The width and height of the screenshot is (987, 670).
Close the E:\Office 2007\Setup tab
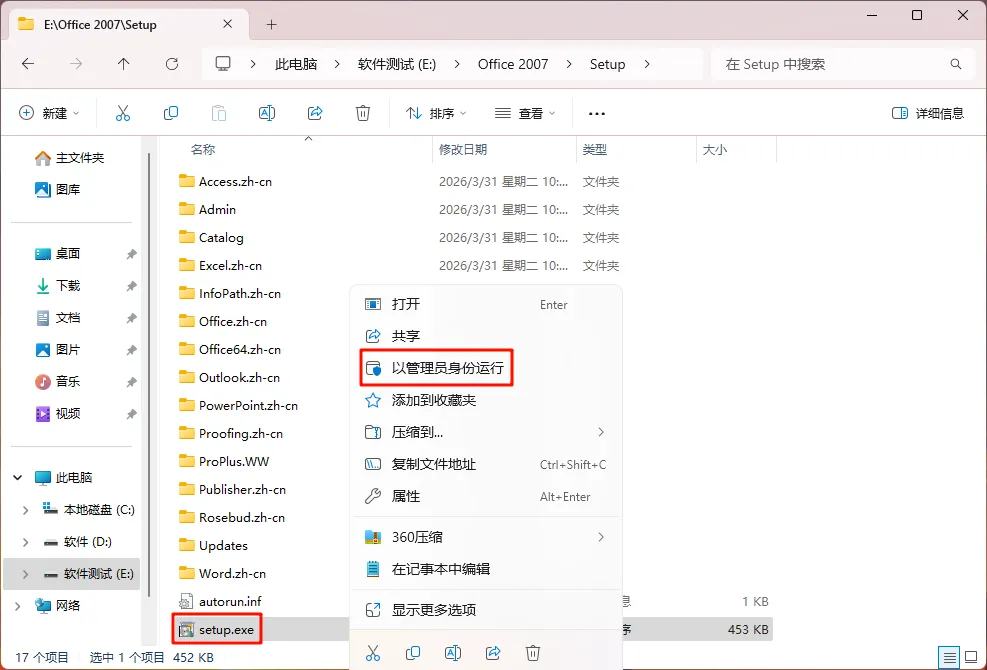pos(228,24)
